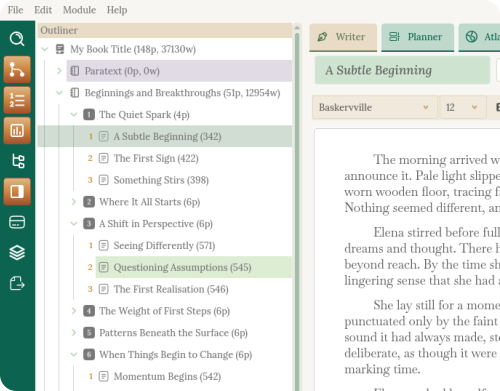Click the scene icon beside The First Realisation

point(104,289)
